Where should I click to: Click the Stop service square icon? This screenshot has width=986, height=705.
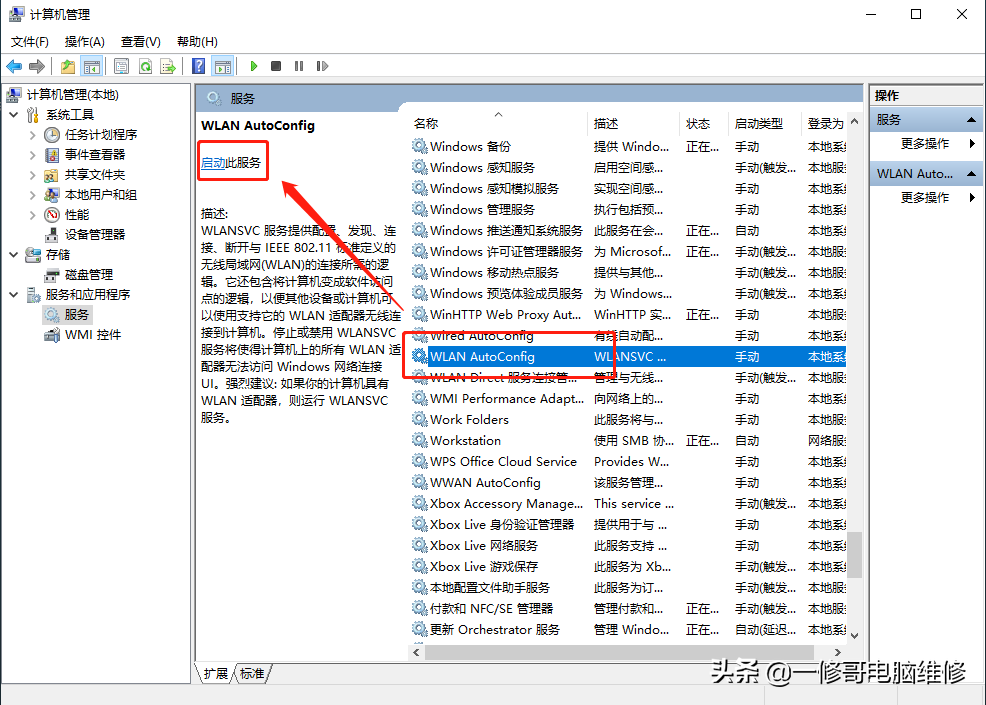[x=276, y=66]
